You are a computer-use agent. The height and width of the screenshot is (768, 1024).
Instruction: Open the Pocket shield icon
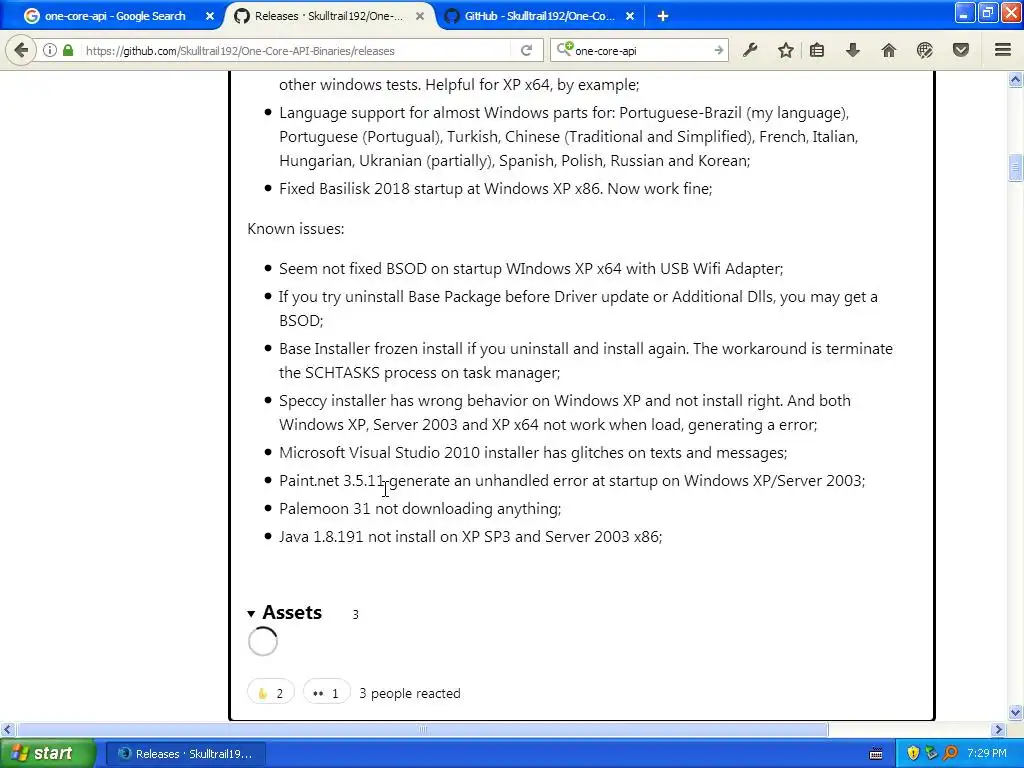960,50
